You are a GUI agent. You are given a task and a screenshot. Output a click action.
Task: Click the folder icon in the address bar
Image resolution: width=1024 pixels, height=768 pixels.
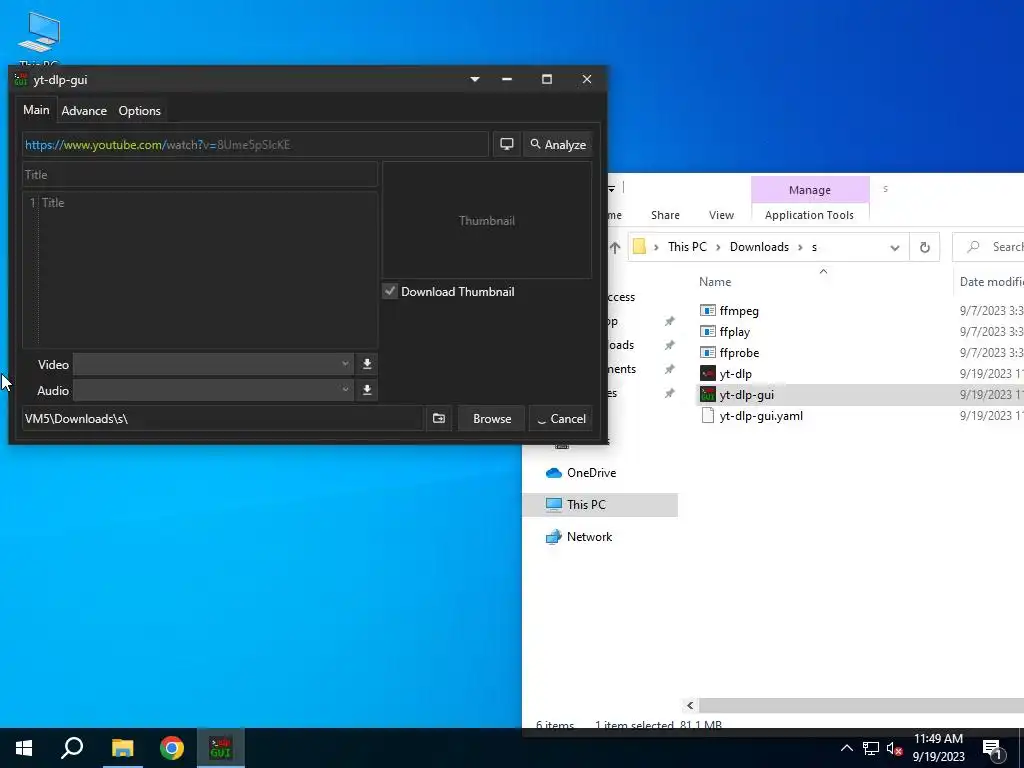point(639,247)
